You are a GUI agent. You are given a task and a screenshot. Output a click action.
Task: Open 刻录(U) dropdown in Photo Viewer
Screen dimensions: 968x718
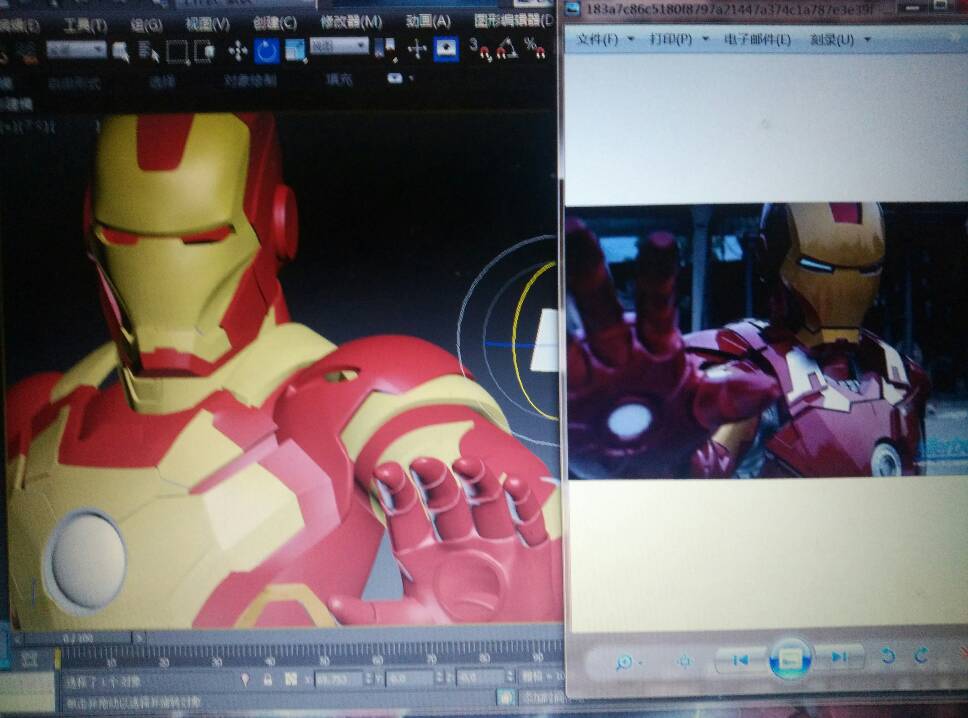(x=840, y=40)
